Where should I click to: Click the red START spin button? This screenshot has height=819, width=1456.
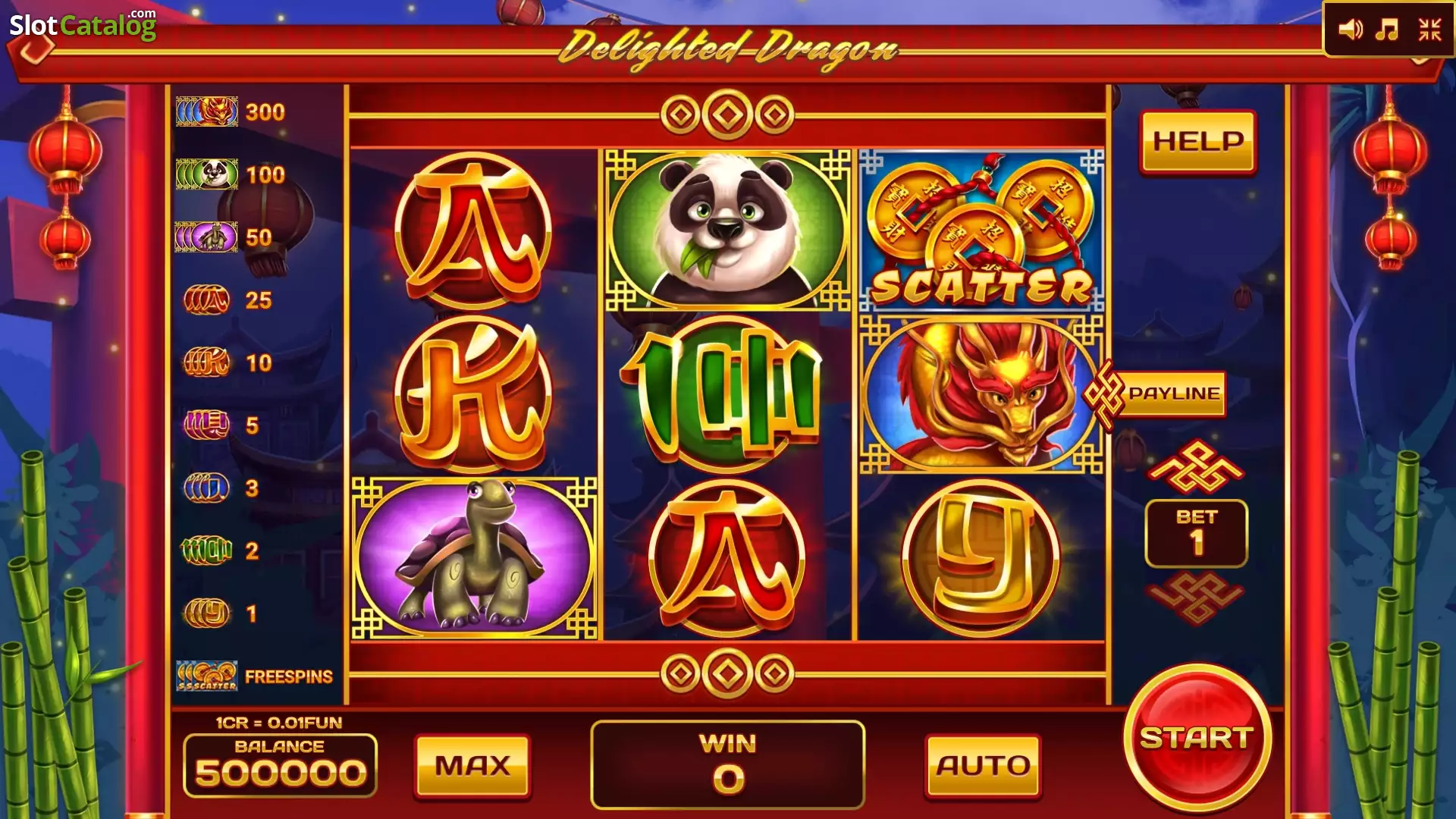pos(1197,738)
